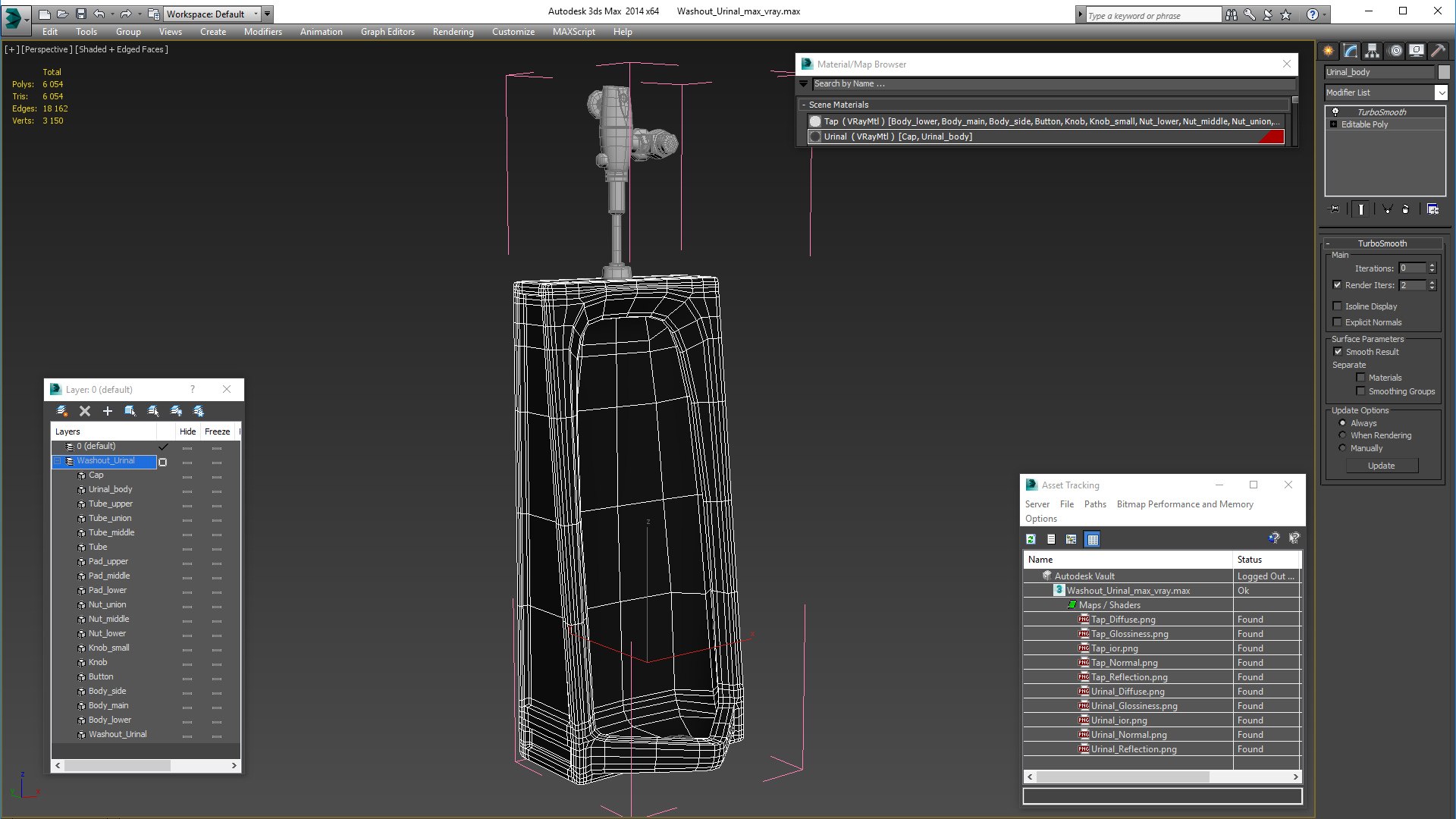Click the Undo arrow icon
The image size is (1456, 819).
[x=99, y=14]
